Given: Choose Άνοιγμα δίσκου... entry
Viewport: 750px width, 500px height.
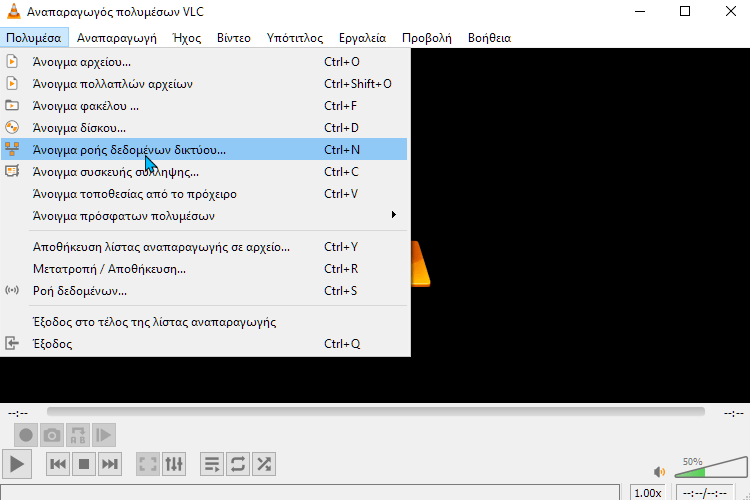Looking at the screenshot, I should (204, 128).
